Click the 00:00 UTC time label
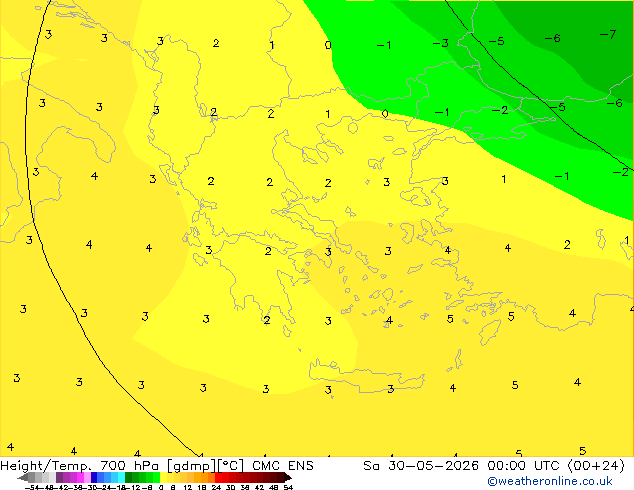This screenshot has width=634, height=490. pyautogui.click(x=525, y=466)
